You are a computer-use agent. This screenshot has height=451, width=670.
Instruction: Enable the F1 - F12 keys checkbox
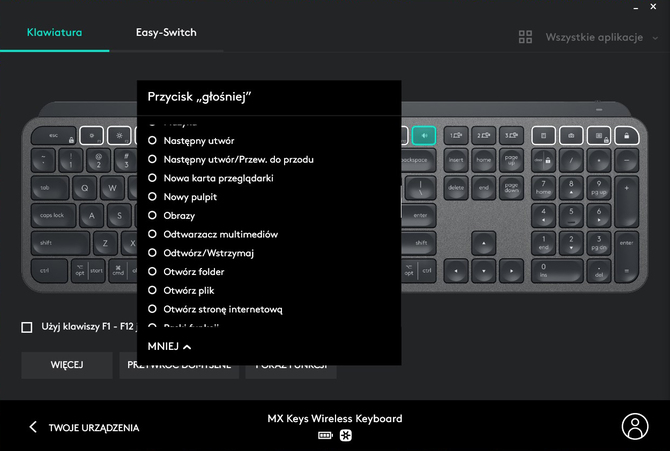click(x=27, y=327)
